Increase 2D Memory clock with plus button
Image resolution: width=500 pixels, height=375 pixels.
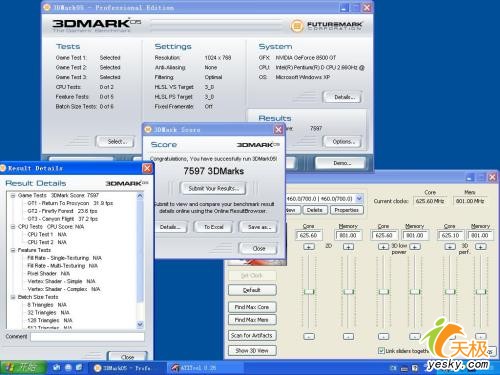pyautogui.click(x=348, y=247)
